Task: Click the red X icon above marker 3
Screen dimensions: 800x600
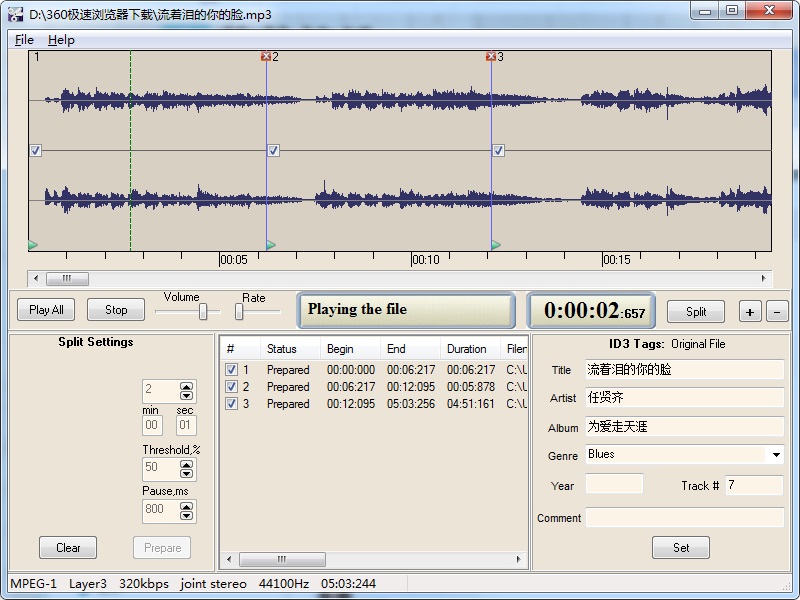Action: [491, 57]
